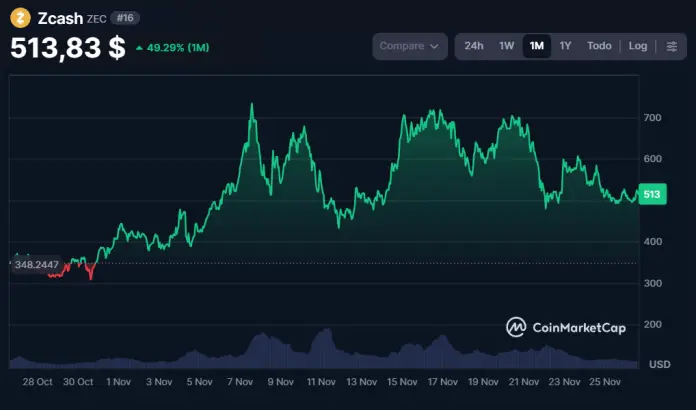
Task: Click the 348.2447 starting price label
Action: pos(36,265)
